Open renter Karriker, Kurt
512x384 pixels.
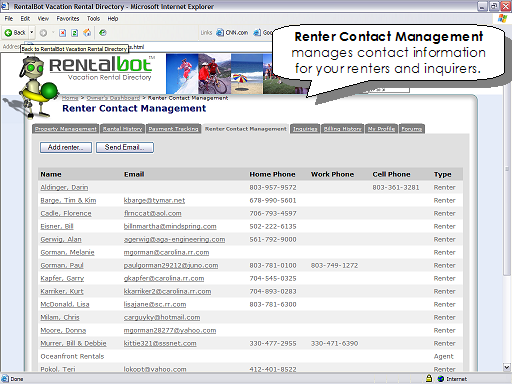pyautogui.click(x=62, y=291)
